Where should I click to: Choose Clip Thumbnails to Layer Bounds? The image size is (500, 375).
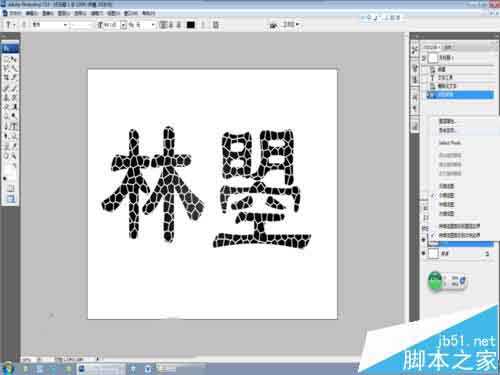pos(459,226)
